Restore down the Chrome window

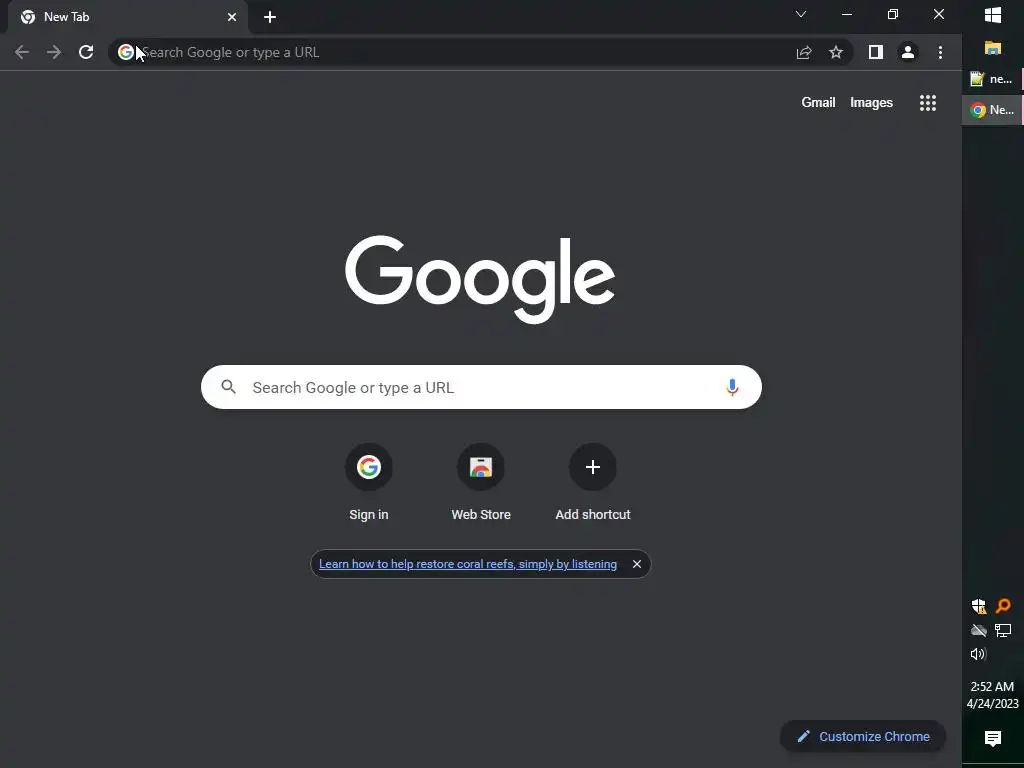click(893, 14)
